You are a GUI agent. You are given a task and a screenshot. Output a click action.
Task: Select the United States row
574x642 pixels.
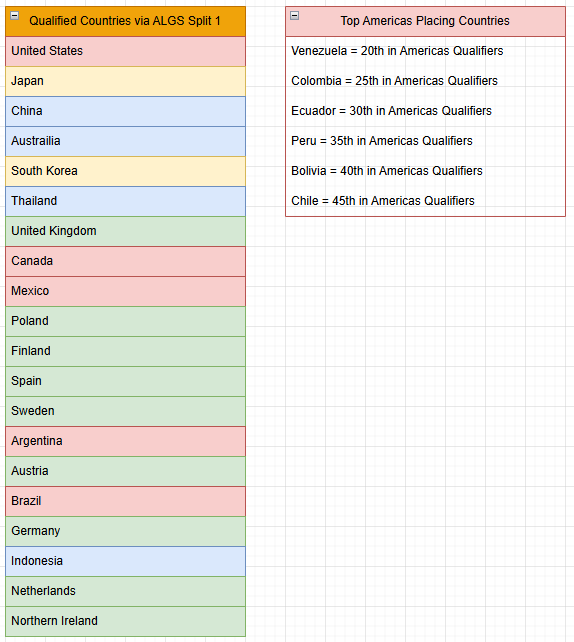tap(125, 51)
